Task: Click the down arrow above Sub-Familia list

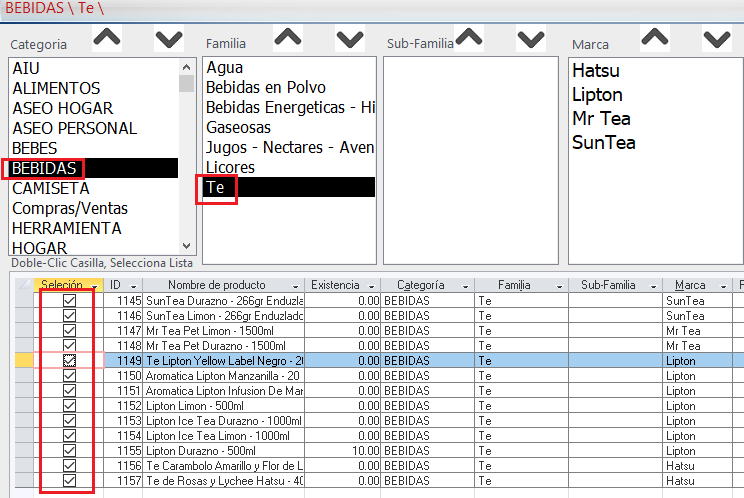Action: pos(530,39)
